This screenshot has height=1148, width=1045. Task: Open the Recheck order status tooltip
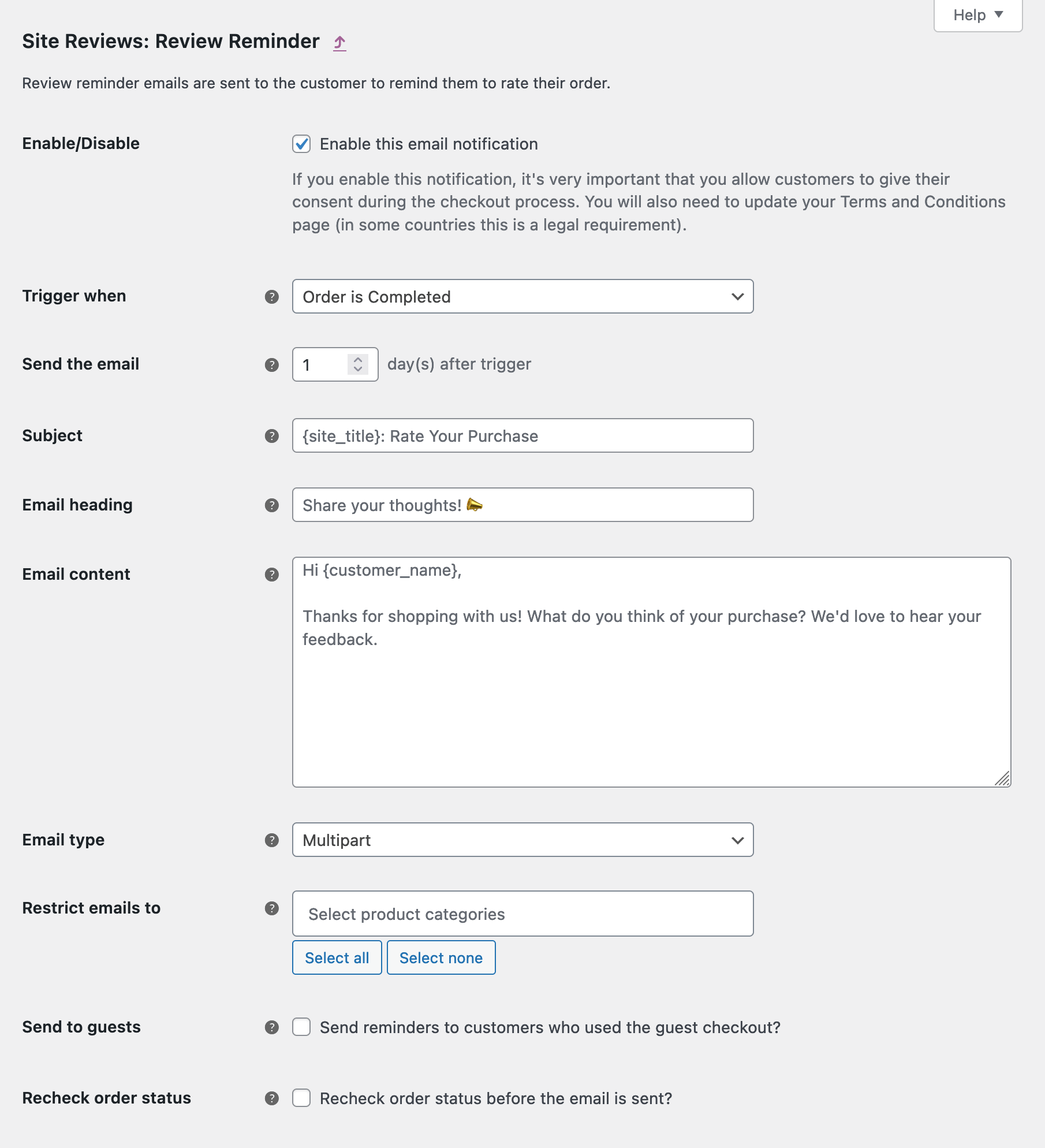(x=271, y=1097)
